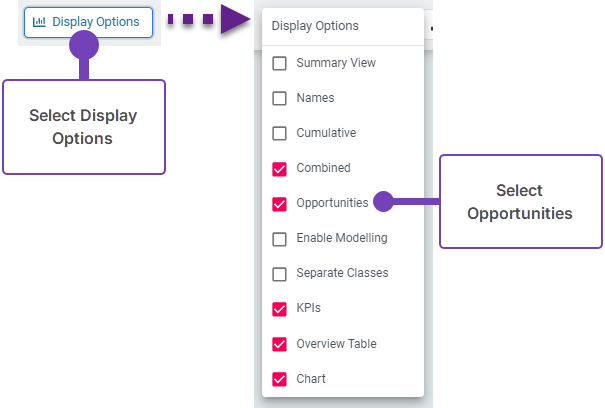Image resolution: width=605 pixels, height=408 pixels.
Task: Click the purple dotted arrow head
Action: (x=235, y=19)
